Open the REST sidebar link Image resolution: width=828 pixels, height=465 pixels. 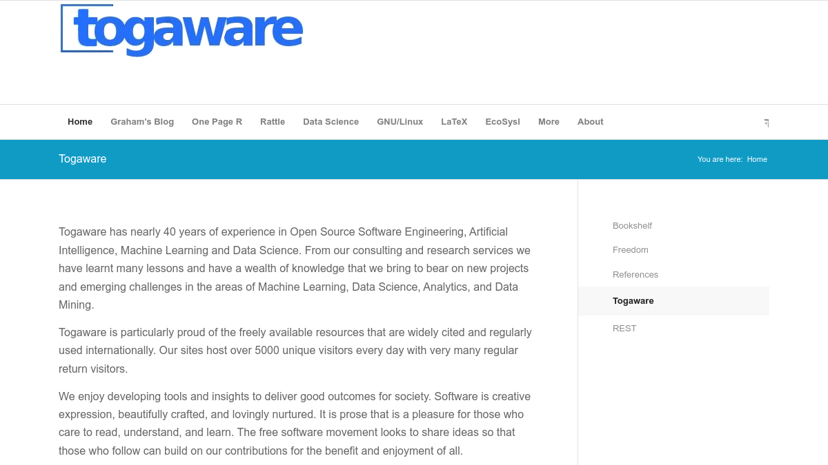pyautogui.click(x=624, y=328)
